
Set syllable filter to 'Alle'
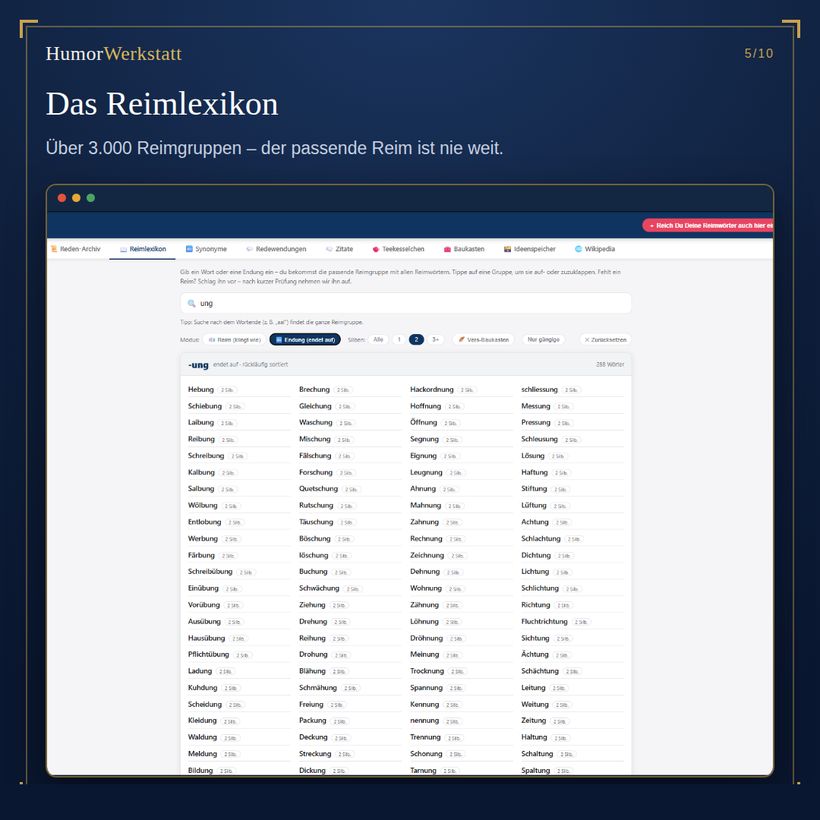pyautogui.click(x=378, y=339)
